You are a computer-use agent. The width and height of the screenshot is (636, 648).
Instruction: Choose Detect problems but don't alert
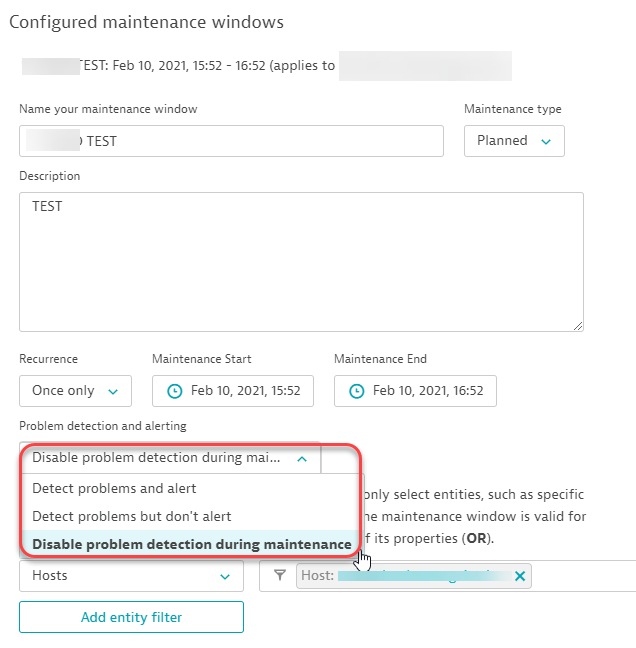[x=131, y=516]
